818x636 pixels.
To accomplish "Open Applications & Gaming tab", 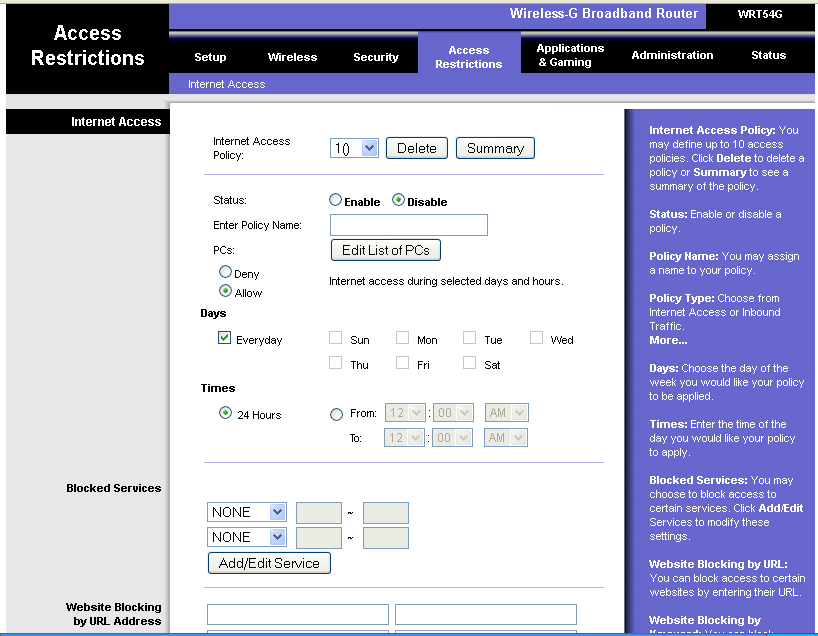I will [570, 55].
